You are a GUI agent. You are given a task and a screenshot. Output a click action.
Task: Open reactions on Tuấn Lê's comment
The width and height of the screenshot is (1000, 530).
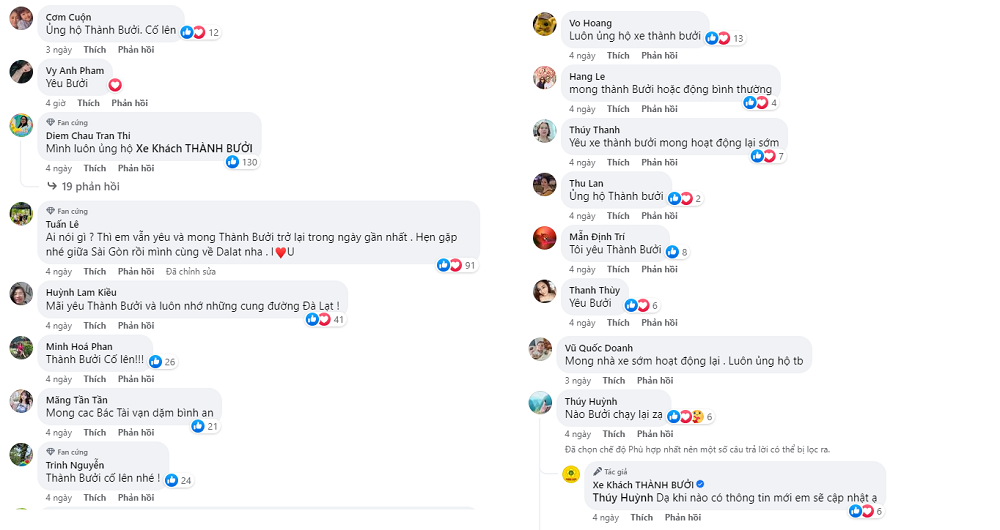(x=449, y=265)
